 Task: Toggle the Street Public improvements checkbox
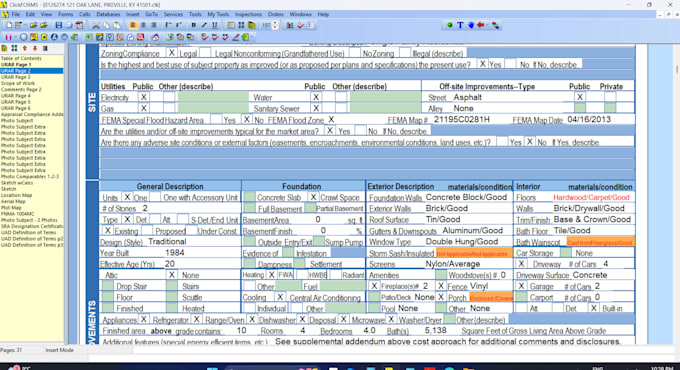580,97
